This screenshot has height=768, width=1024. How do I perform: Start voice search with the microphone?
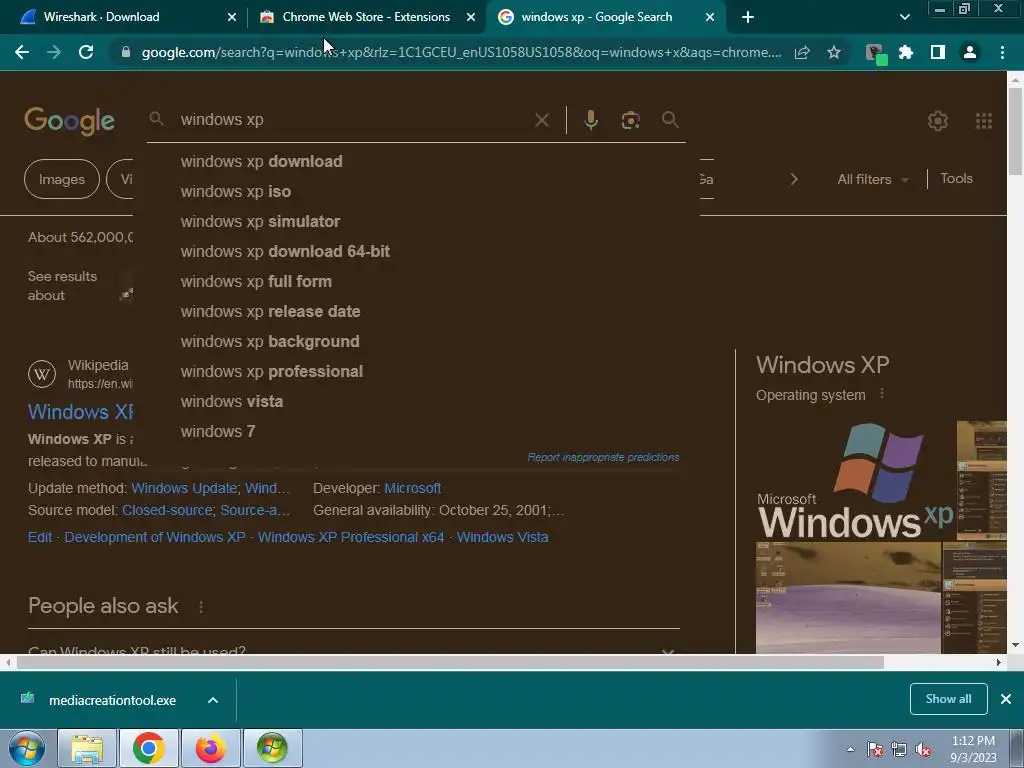(x=591, y=120)
